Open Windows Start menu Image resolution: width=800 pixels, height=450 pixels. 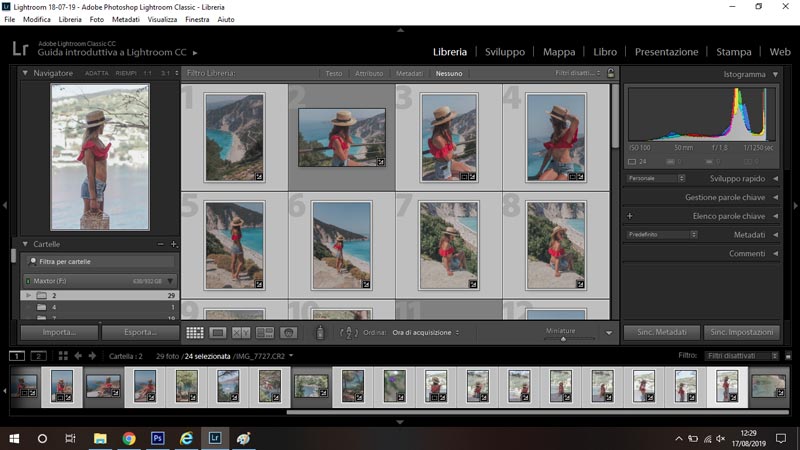point(14,438)
